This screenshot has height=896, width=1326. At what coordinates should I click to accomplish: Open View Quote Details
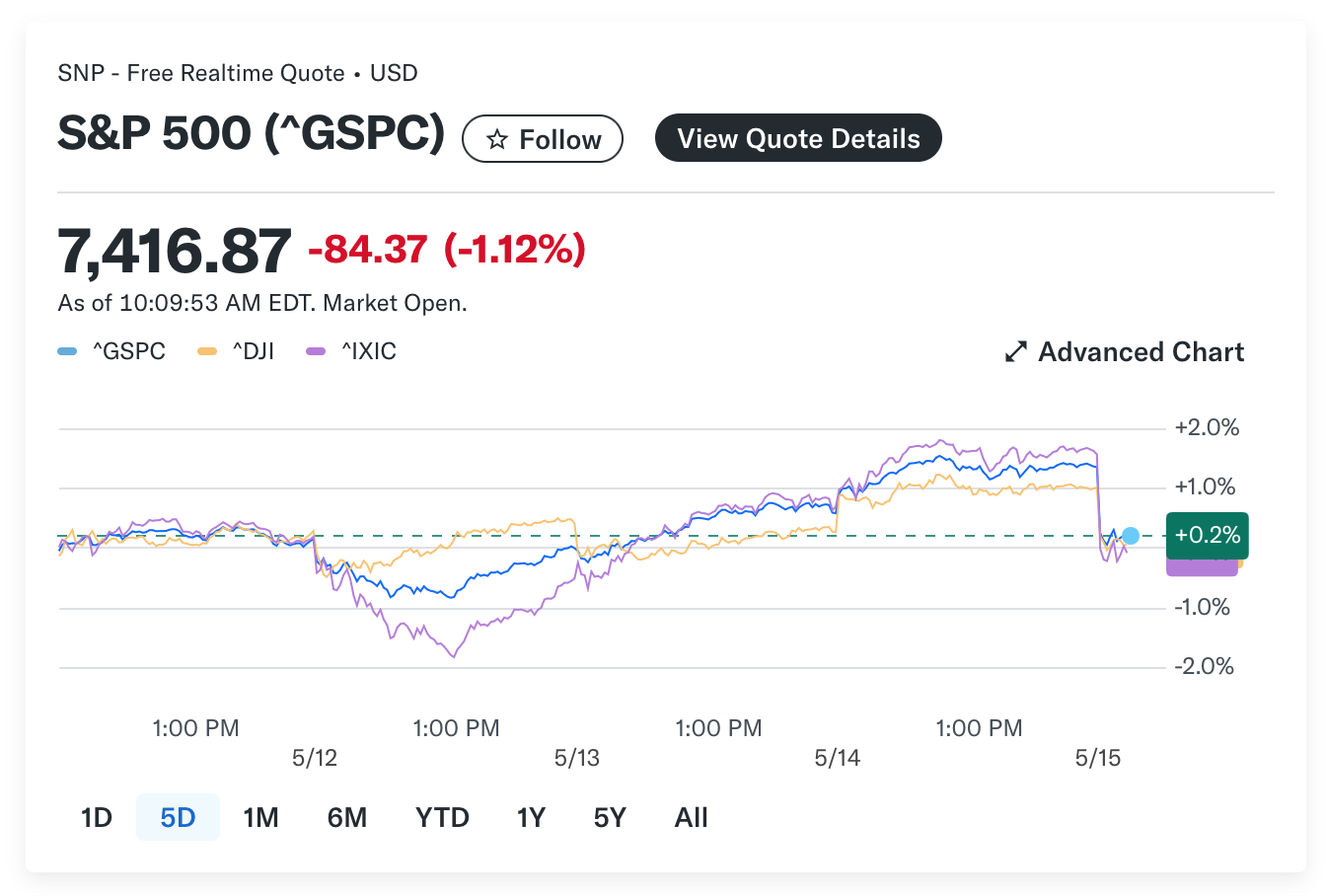(x=798, y=138)
